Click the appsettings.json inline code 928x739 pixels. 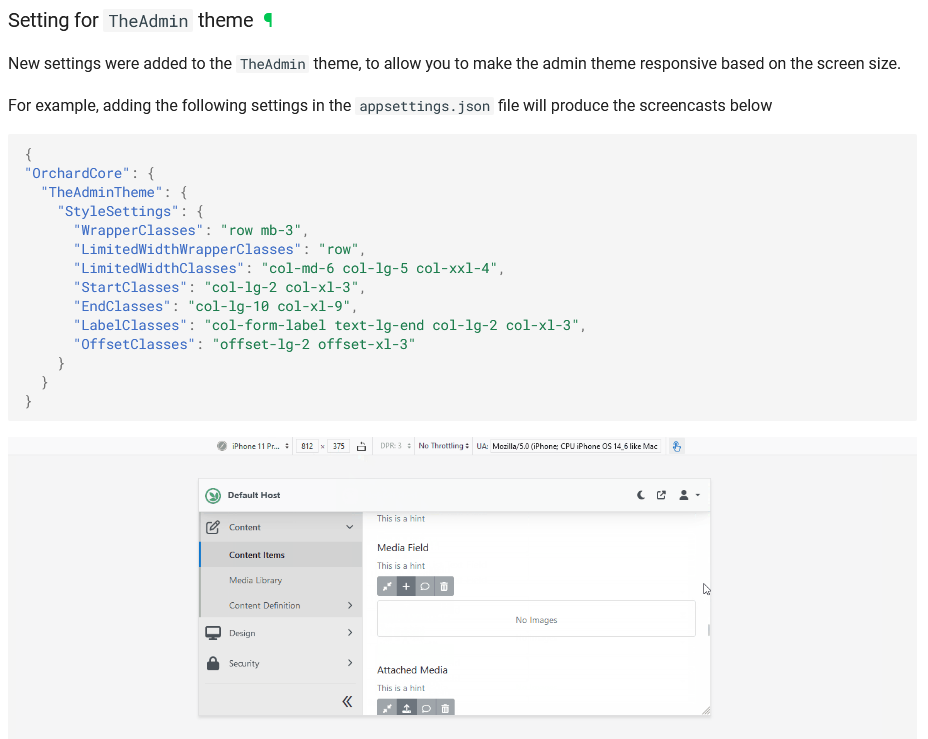(424, 106)
